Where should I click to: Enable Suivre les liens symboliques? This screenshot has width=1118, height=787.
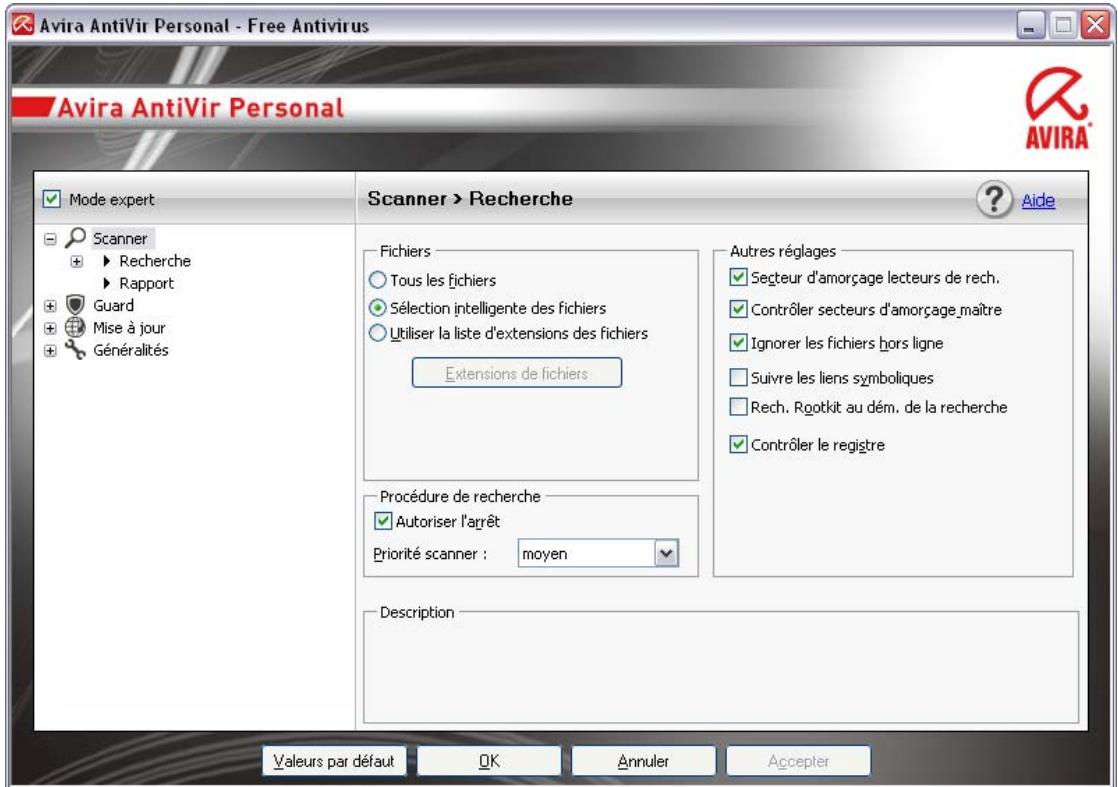pyautogui.click(x=739, y=377)
